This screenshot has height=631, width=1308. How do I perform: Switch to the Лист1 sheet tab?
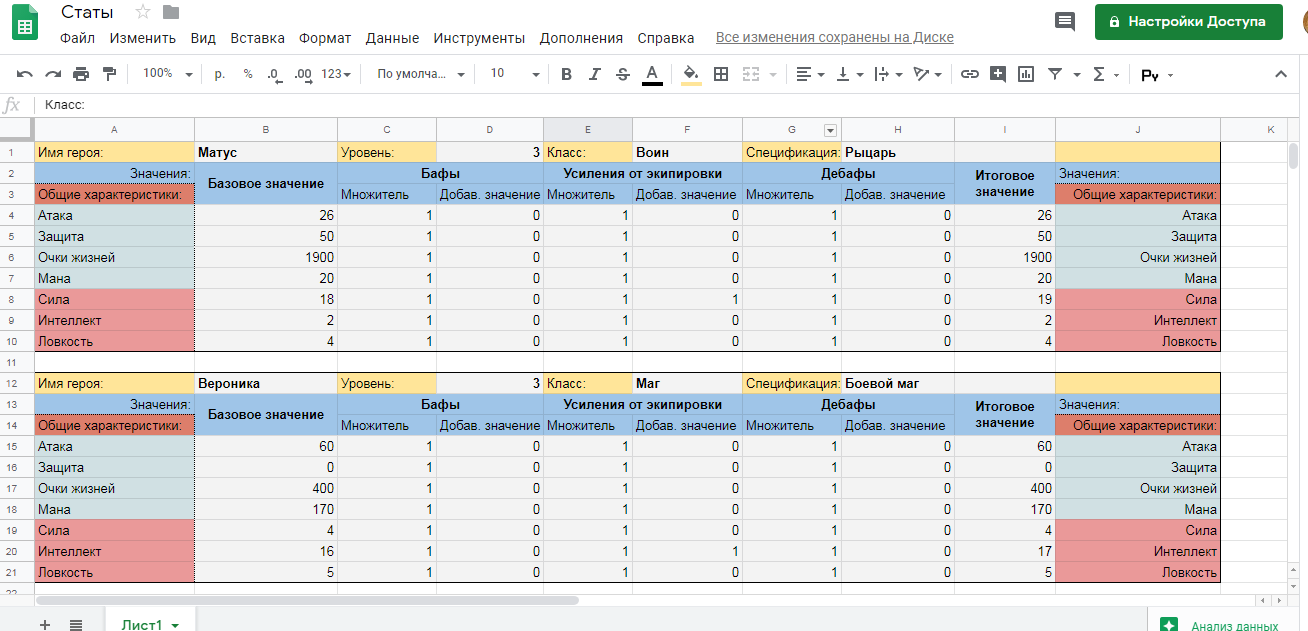pos(143,624)
